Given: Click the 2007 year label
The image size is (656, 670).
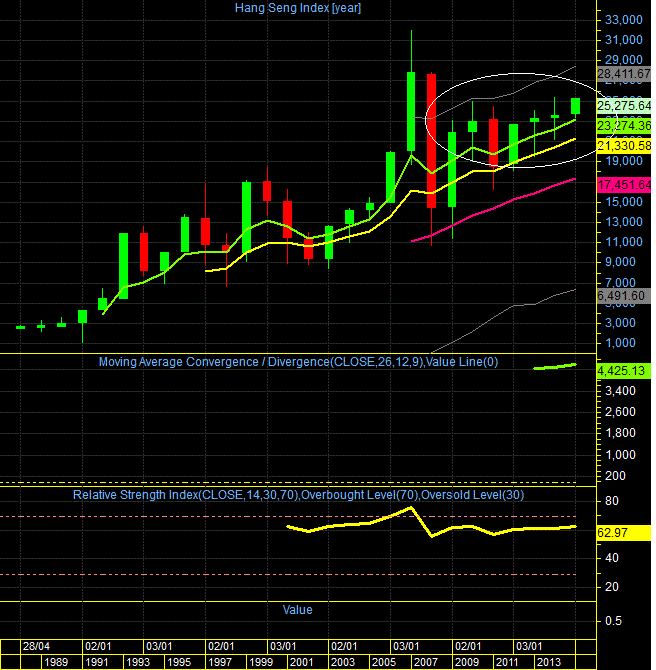Looking at the screenshot, I should tap(426, 662).
